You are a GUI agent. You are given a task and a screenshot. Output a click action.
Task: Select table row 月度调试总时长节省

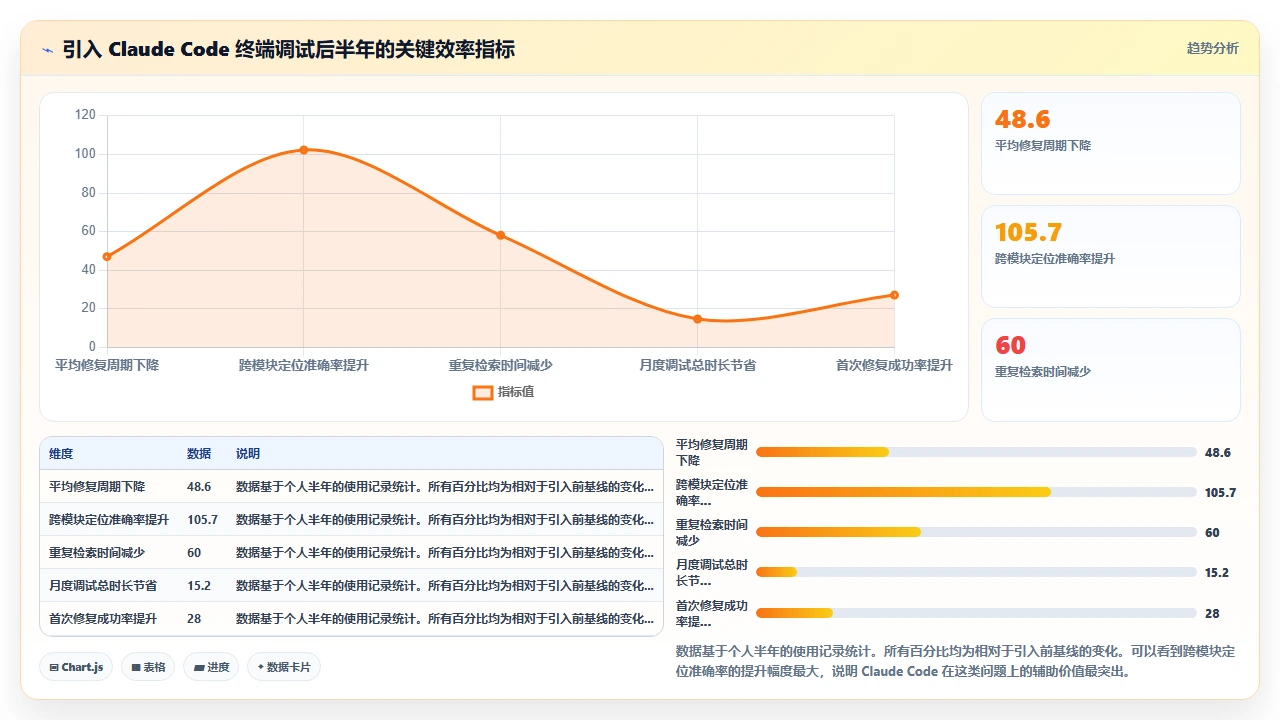[351, 586]
